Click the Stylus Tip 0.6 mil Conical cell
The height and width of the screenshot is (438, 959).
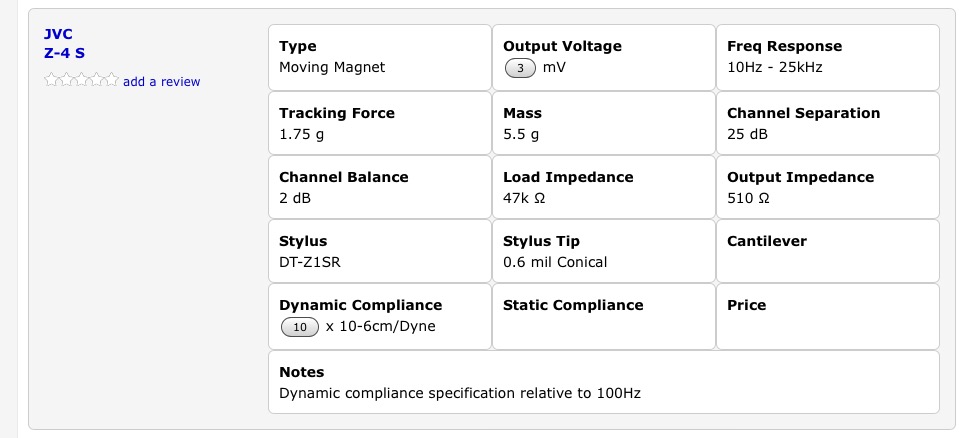[604, 251]
